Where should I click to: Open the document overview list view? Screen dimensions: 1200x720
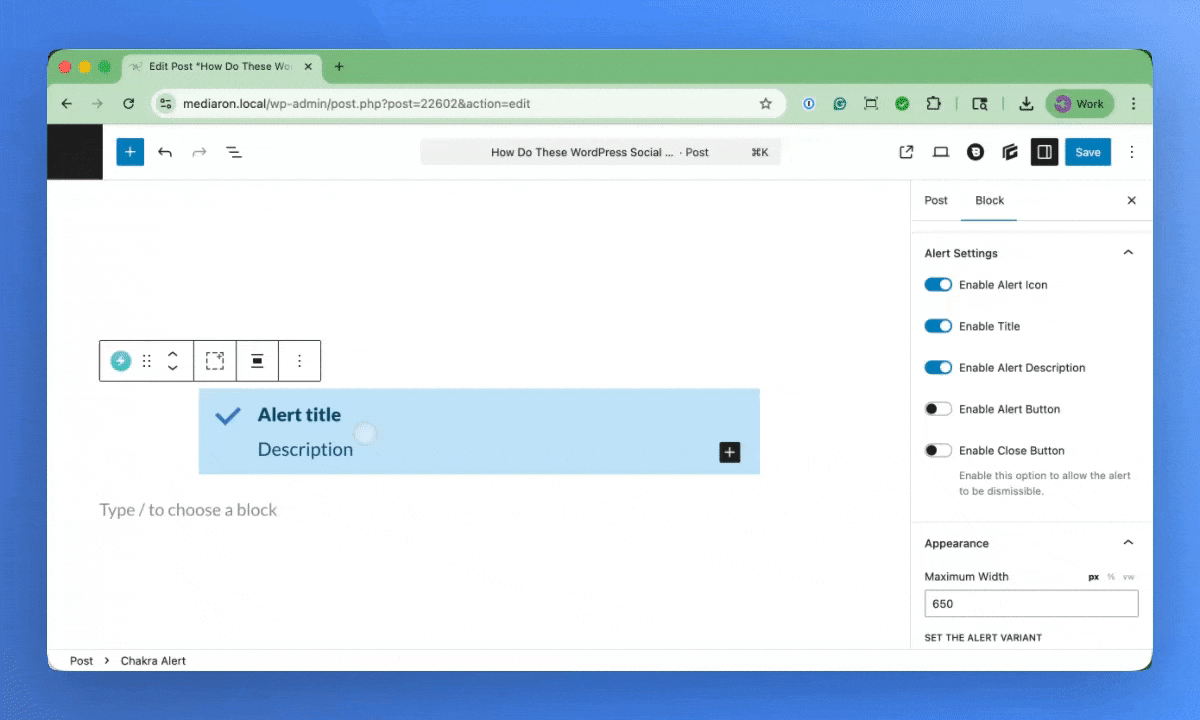click(x=233, y=152)
